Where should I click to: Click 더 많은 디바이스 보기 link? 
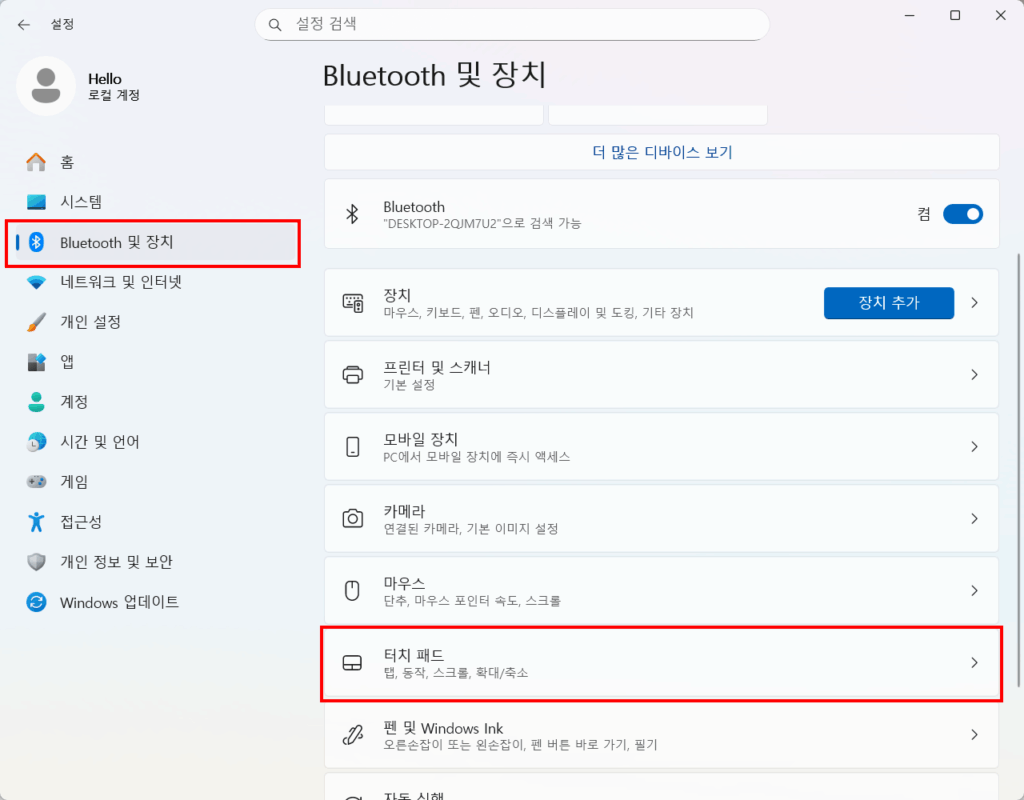coord(662,152)
